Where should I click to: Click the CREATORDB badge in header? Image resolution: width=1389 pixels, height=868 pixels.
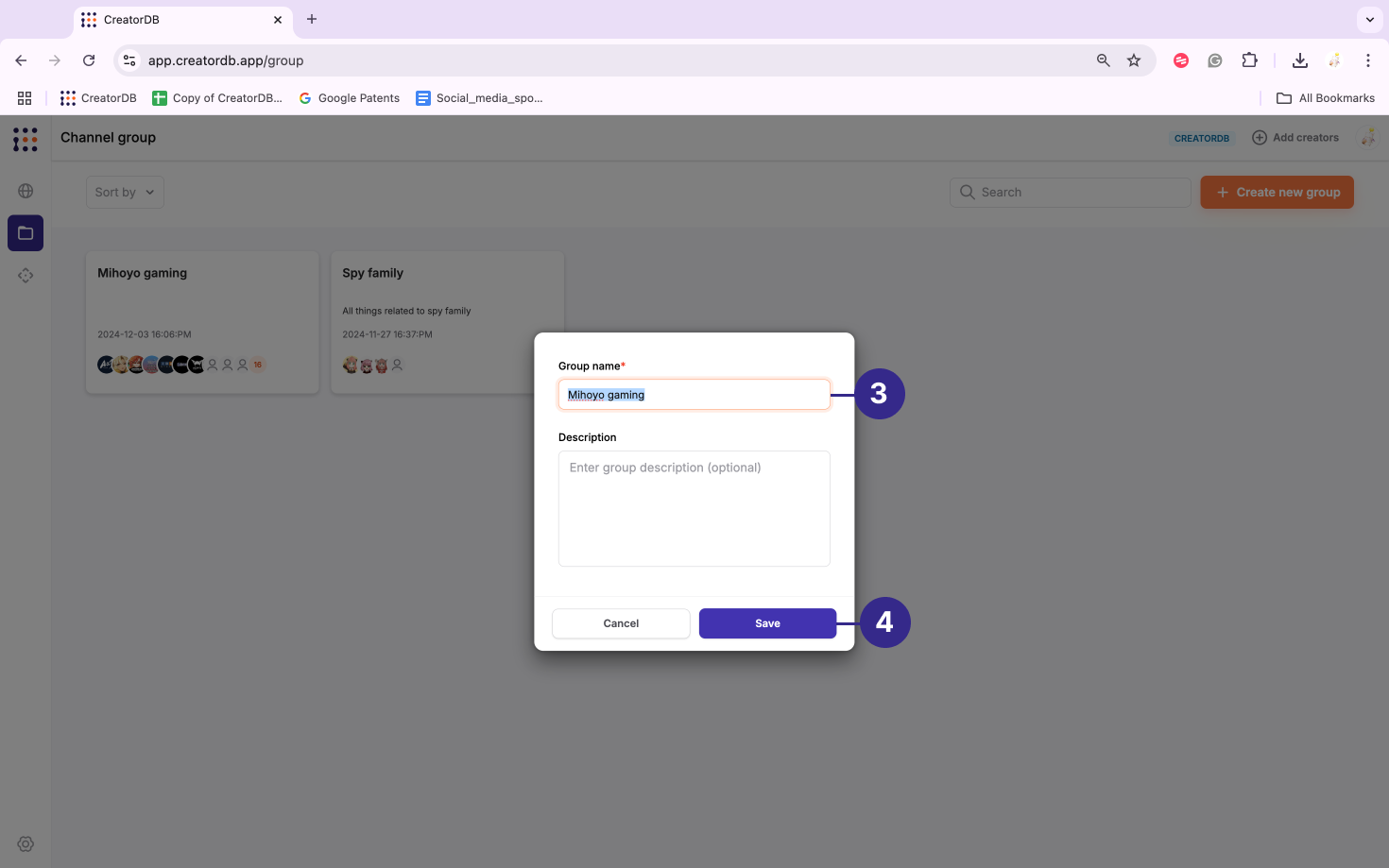(x=1202, y=138)
